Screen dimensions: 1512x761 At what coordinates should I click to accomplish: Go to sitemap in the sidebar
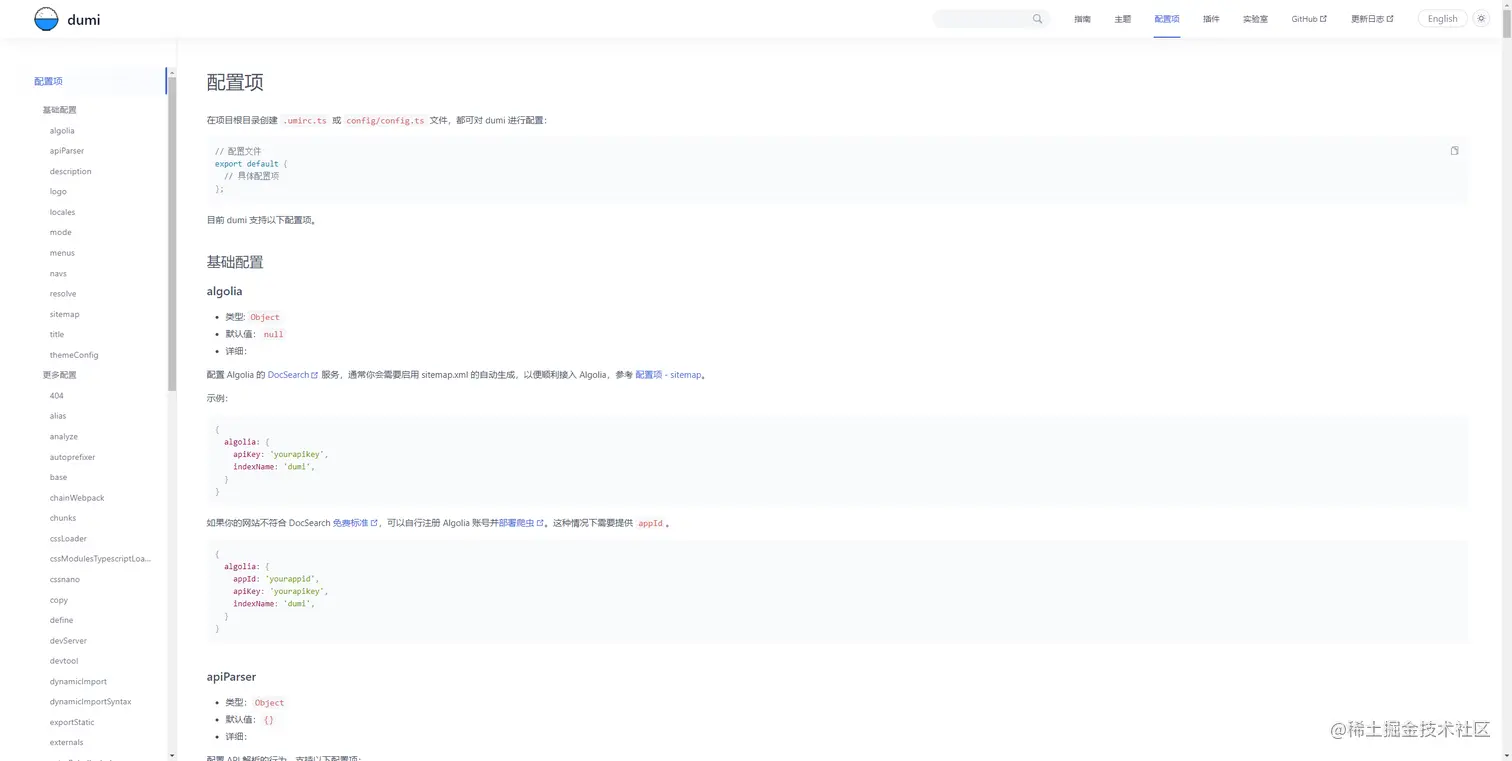click(x=64, y=315)
